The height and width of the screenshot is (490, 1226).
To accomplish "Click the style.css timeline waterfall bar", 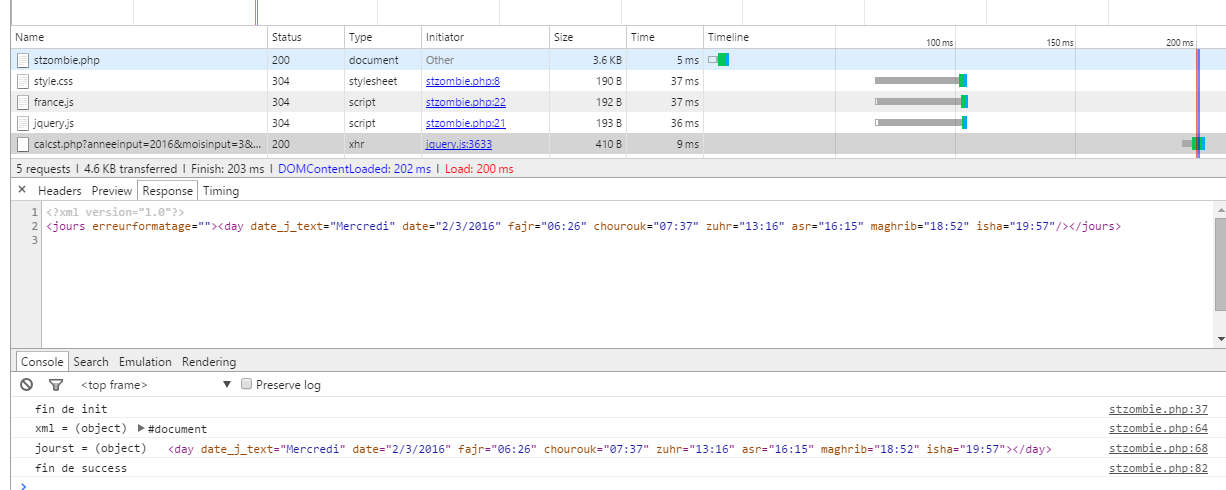I will 921,81.
